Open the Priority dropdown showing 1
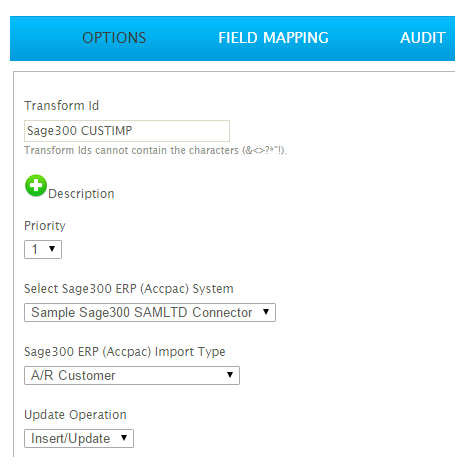The width and height of the screenshot is (465, 467). (x=43, y=249)
